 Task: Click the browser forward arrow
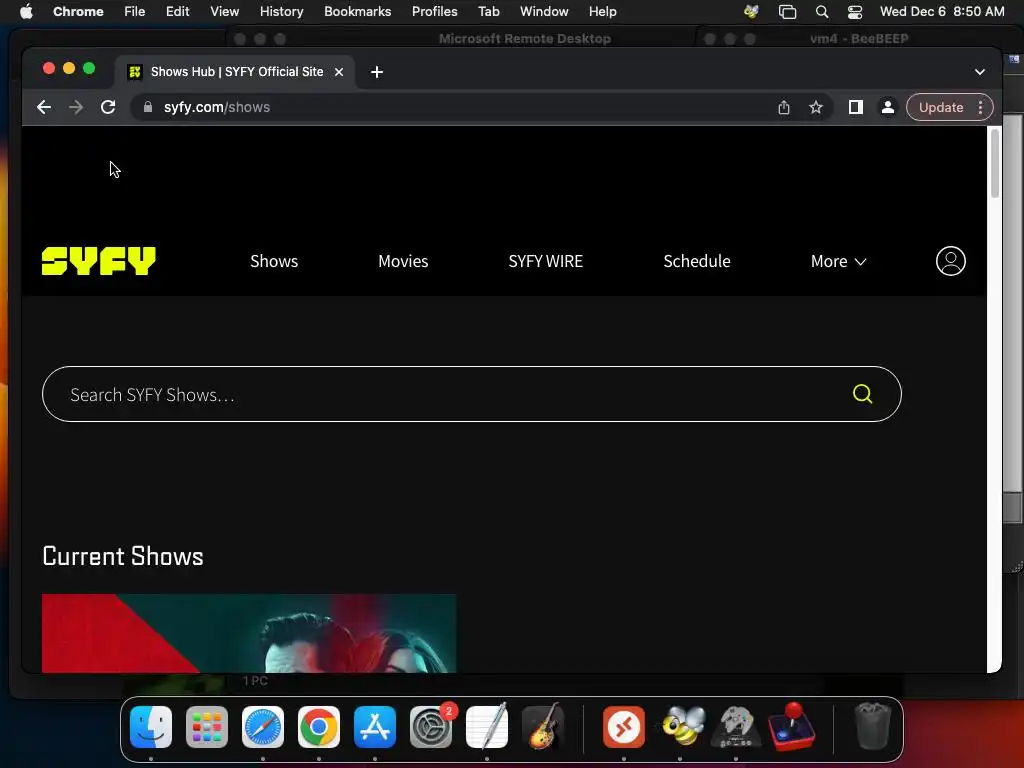tap(76, 107)
